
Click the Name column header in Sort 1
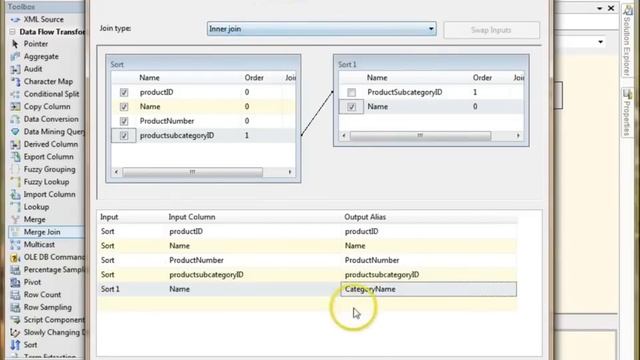pyautogui.click(x=377, y=78)
